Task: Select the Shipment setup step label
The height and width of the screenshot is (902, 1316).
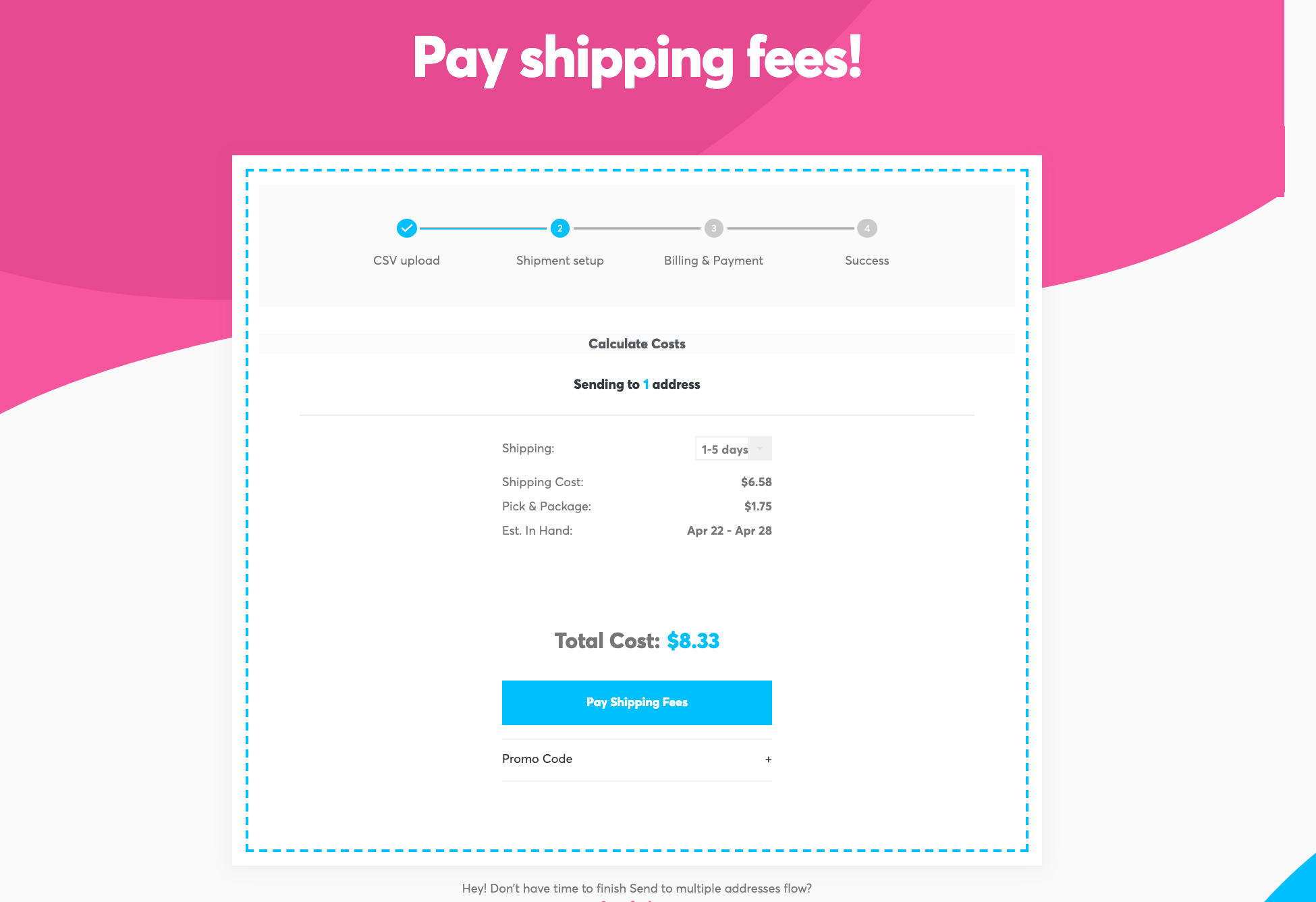Action: 559,261
